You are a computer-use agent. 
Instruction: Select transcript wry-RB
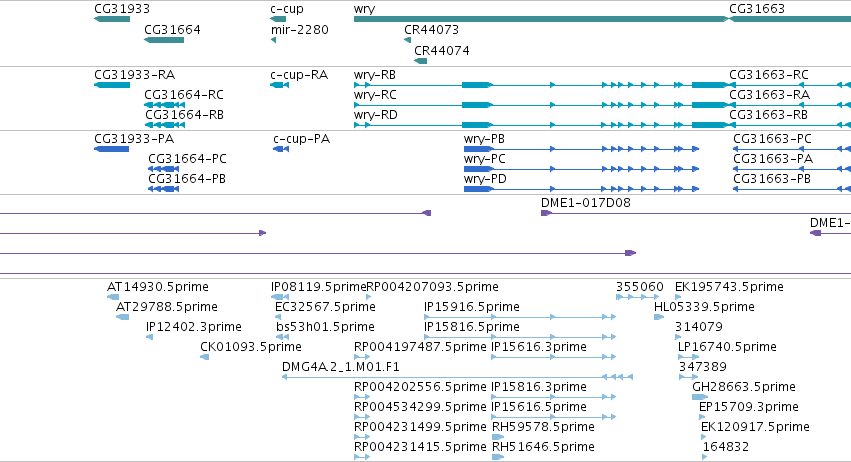click(374, 75)
